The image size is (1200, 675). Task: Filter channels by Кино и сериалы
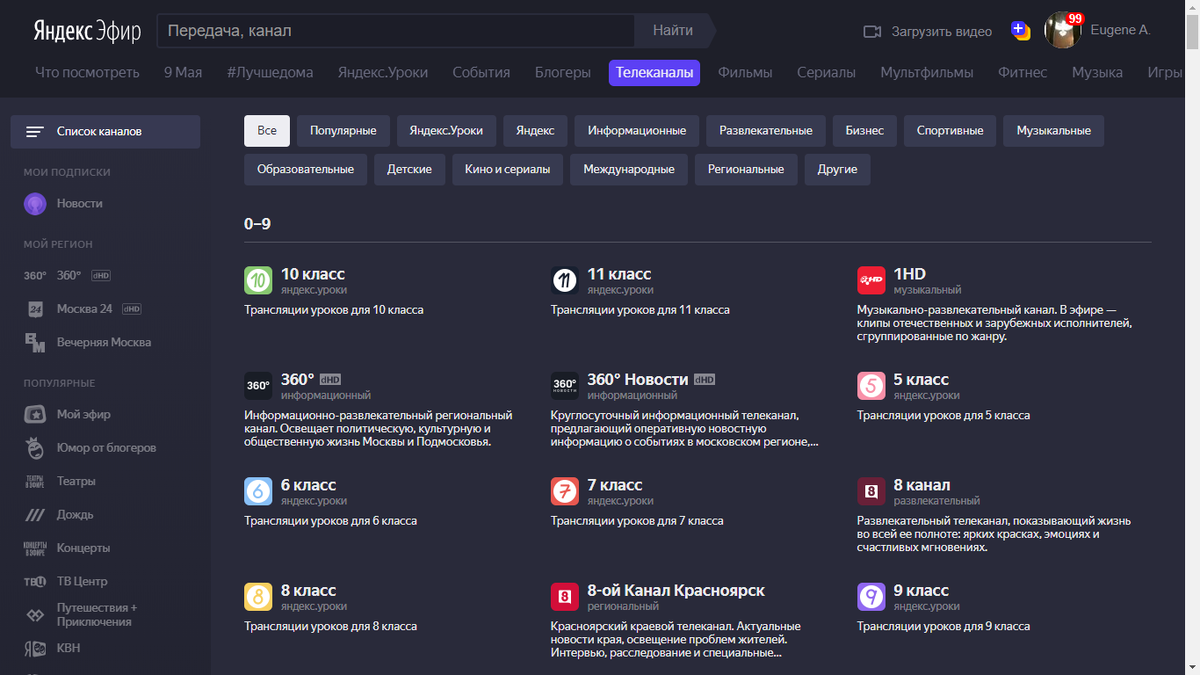click(x=508, y=170)
